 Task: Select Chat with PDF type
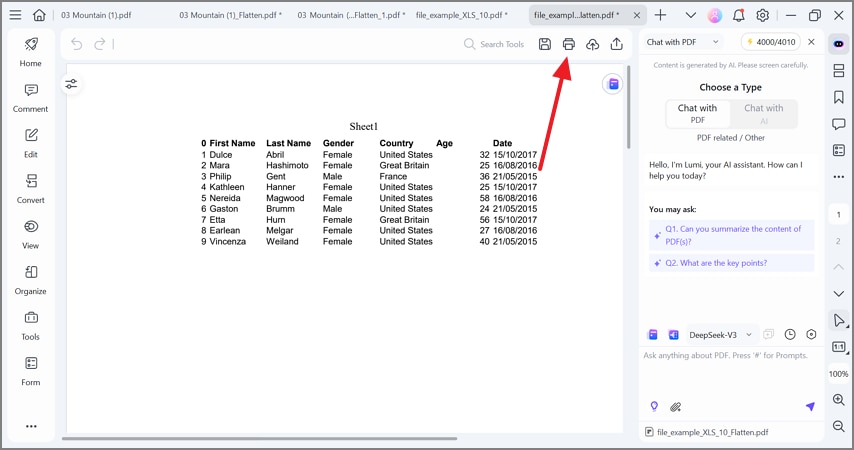(698, 113)
